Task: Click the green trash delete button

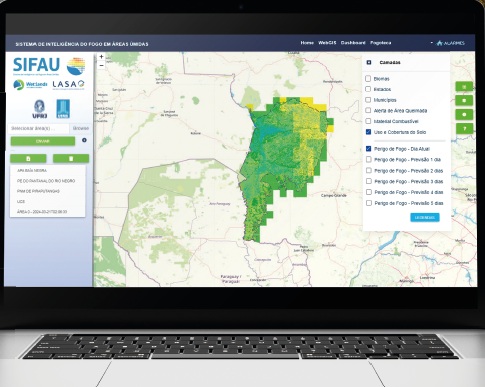Action: 71,158
